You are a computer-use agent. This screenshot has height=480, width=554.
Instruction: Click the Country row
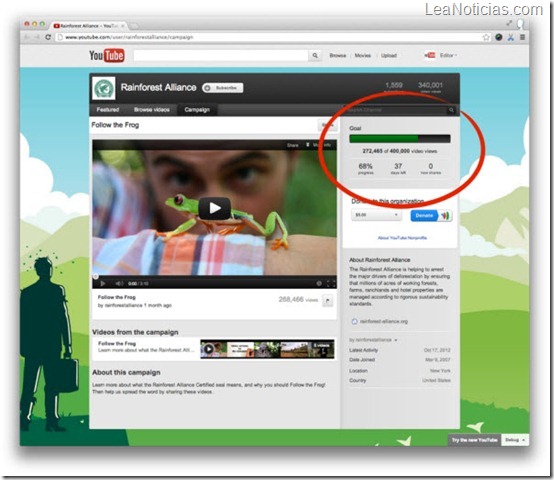pyautogui.click(x=400, y=380)
